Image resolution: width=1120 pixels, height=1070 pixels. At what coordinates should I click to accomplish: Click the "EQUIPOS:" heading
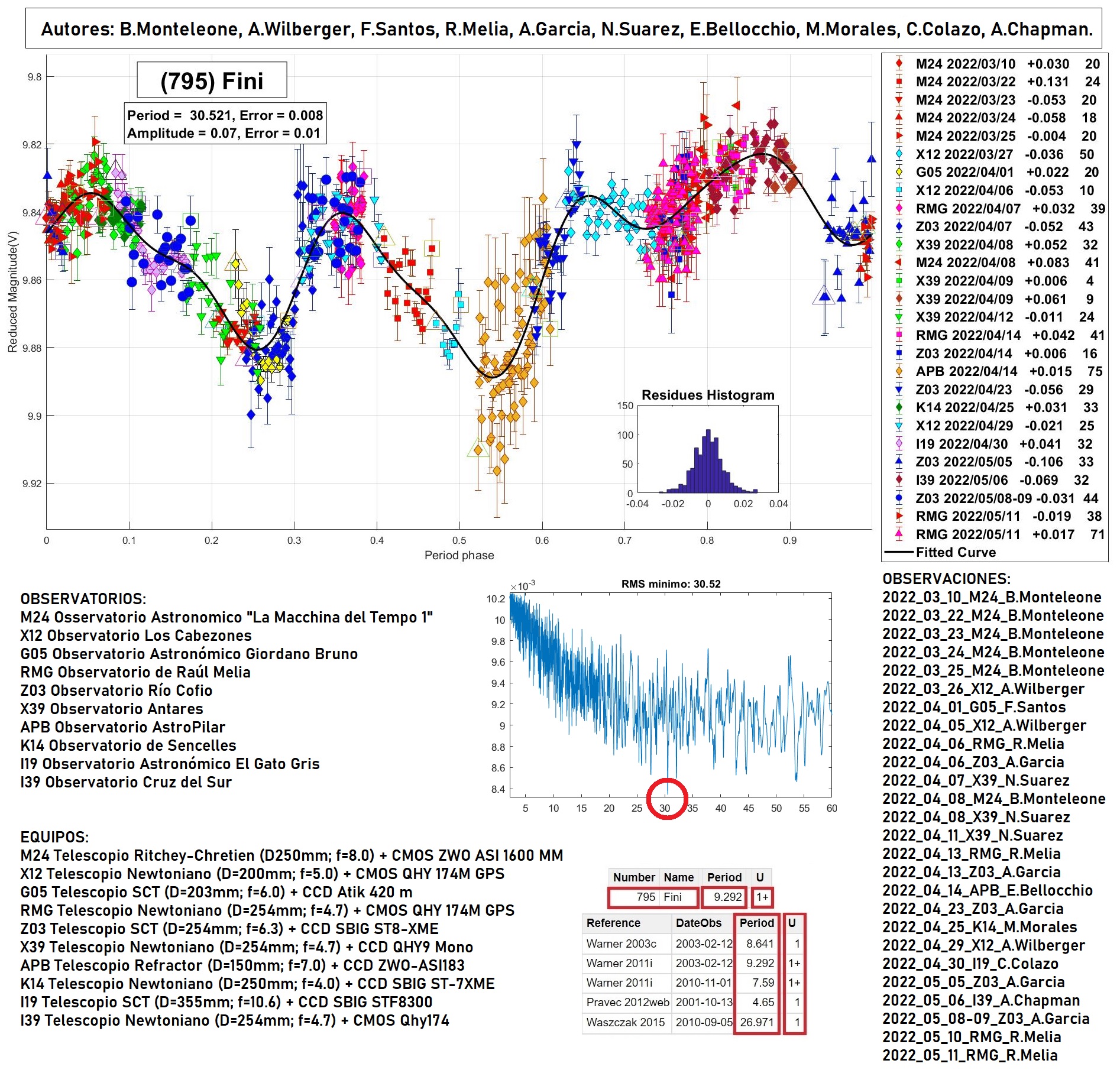click(54, 837)
